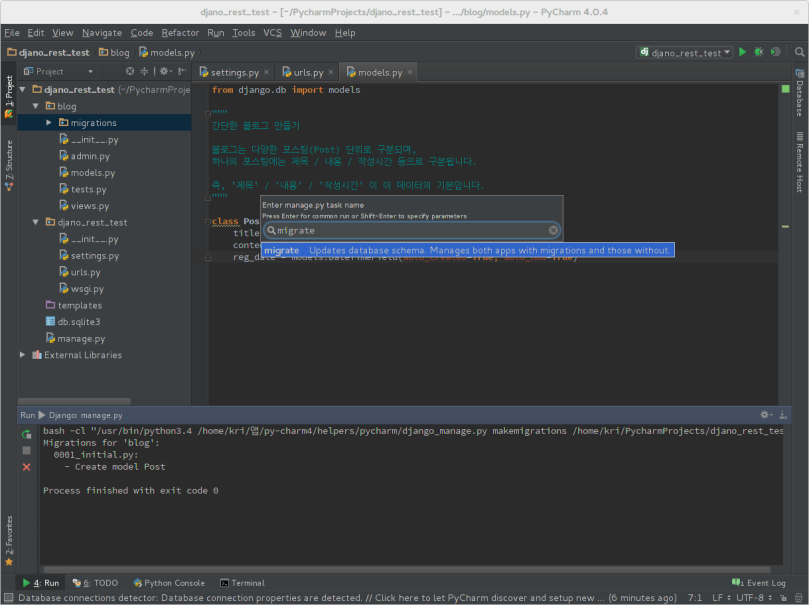Toggle tool window buttons in status bar corner
Viewport: 809px width, 605px height.
click(8, 598)
